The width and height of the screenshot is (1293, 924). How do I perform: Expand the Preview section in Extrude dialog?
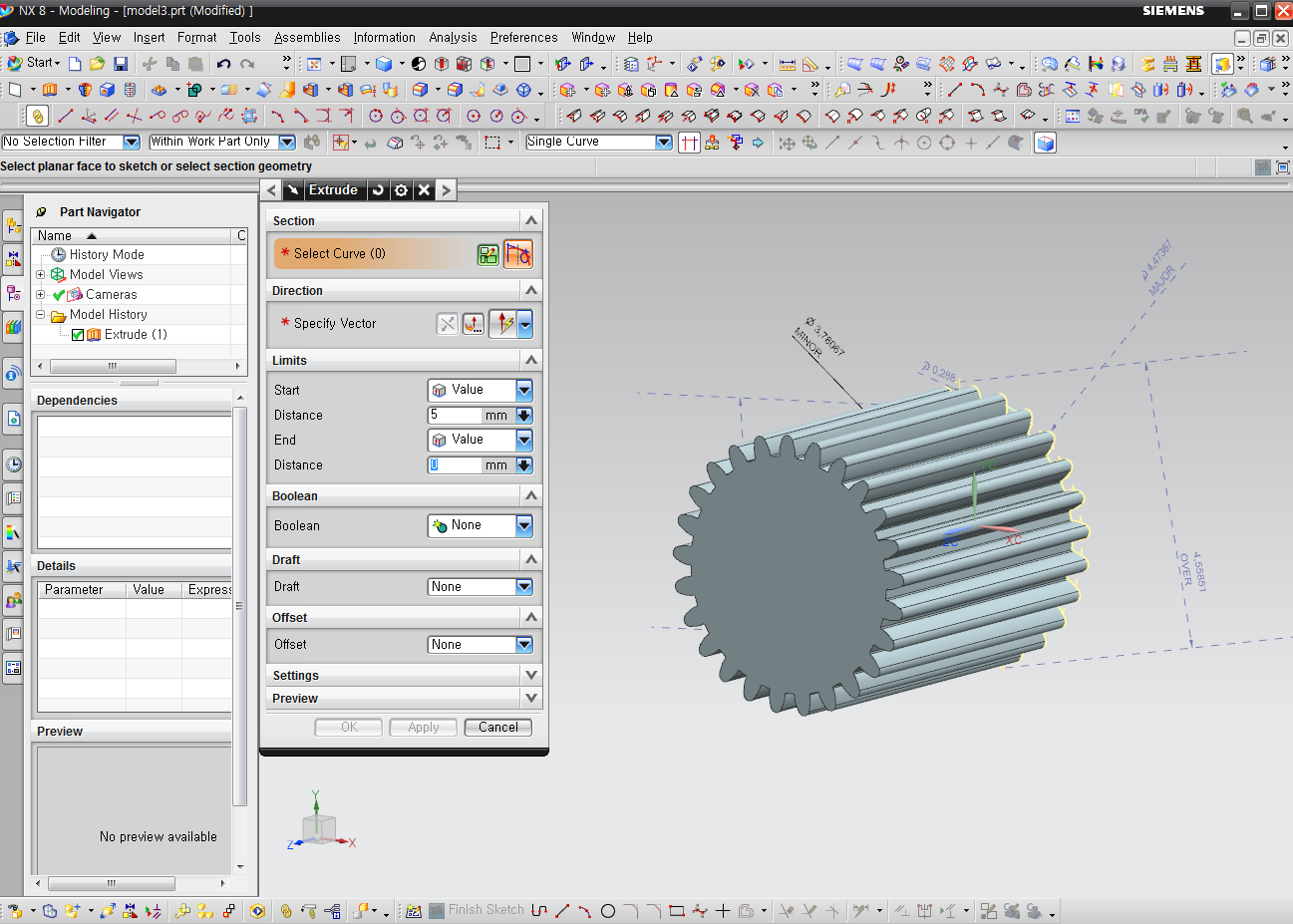[x=531, y=698]
